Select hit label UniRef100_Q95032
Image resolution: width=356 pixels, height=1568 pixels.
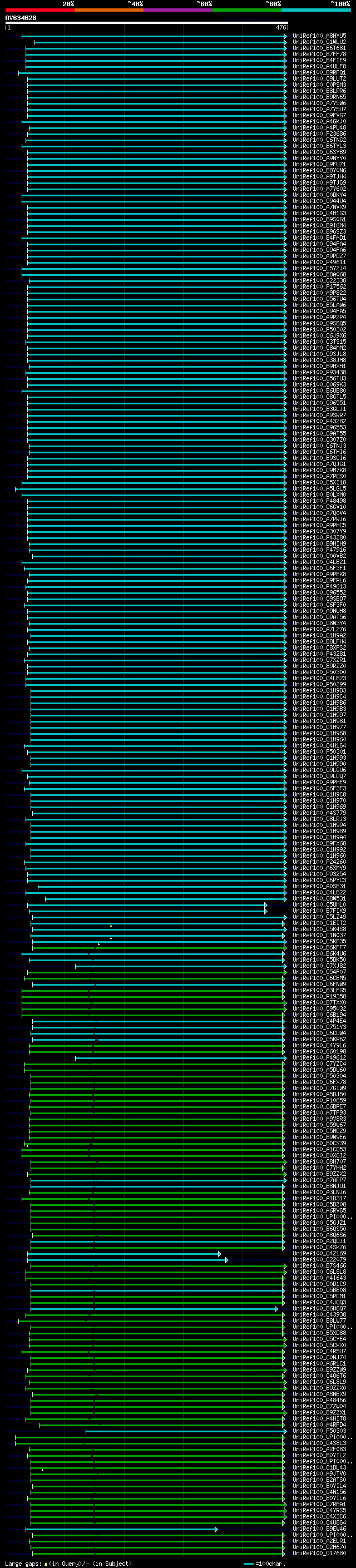click(319, 1009)
